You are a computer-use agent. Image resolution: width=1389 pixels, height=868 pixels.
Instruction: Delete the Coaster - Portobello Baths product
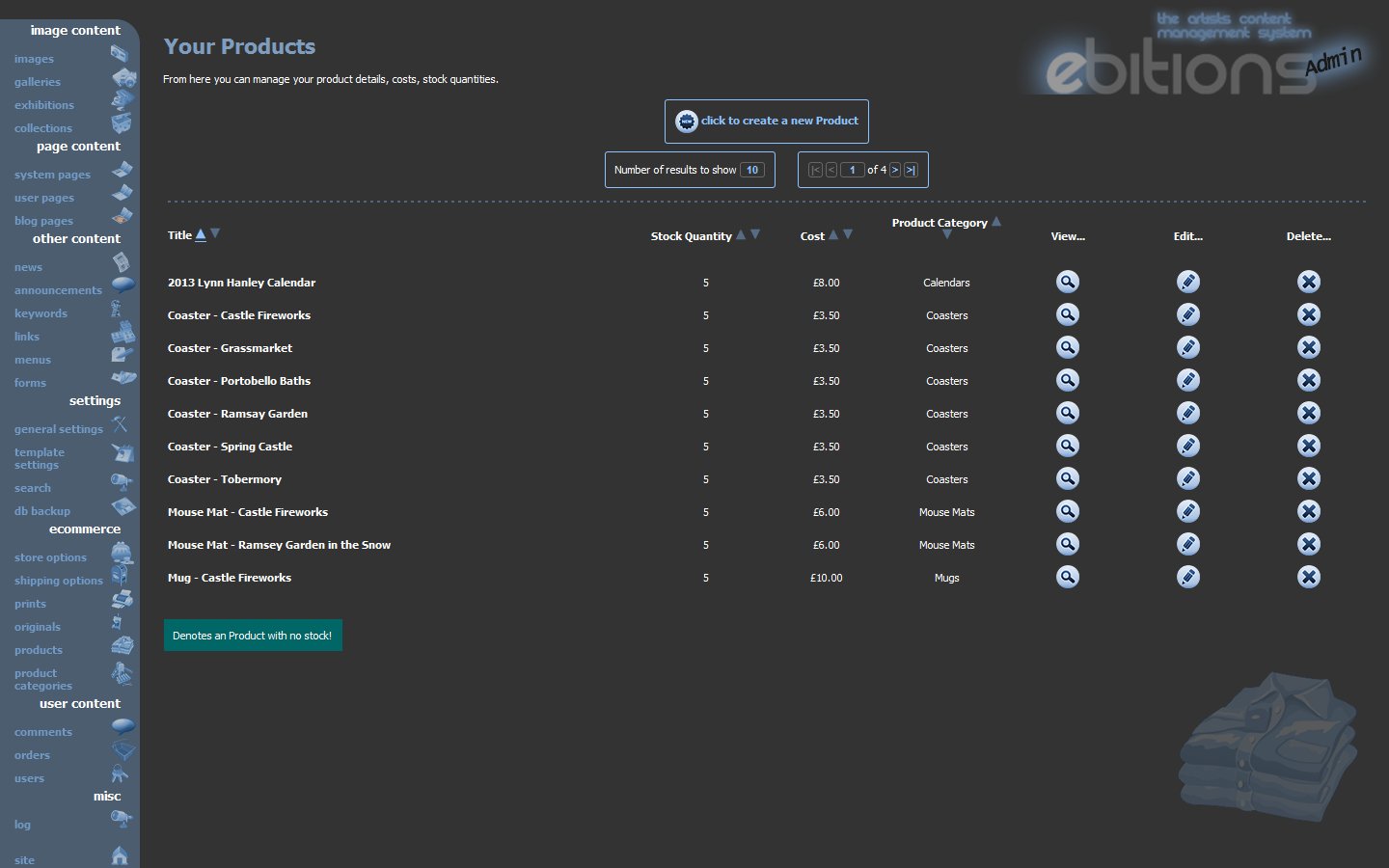[1308, 380]
